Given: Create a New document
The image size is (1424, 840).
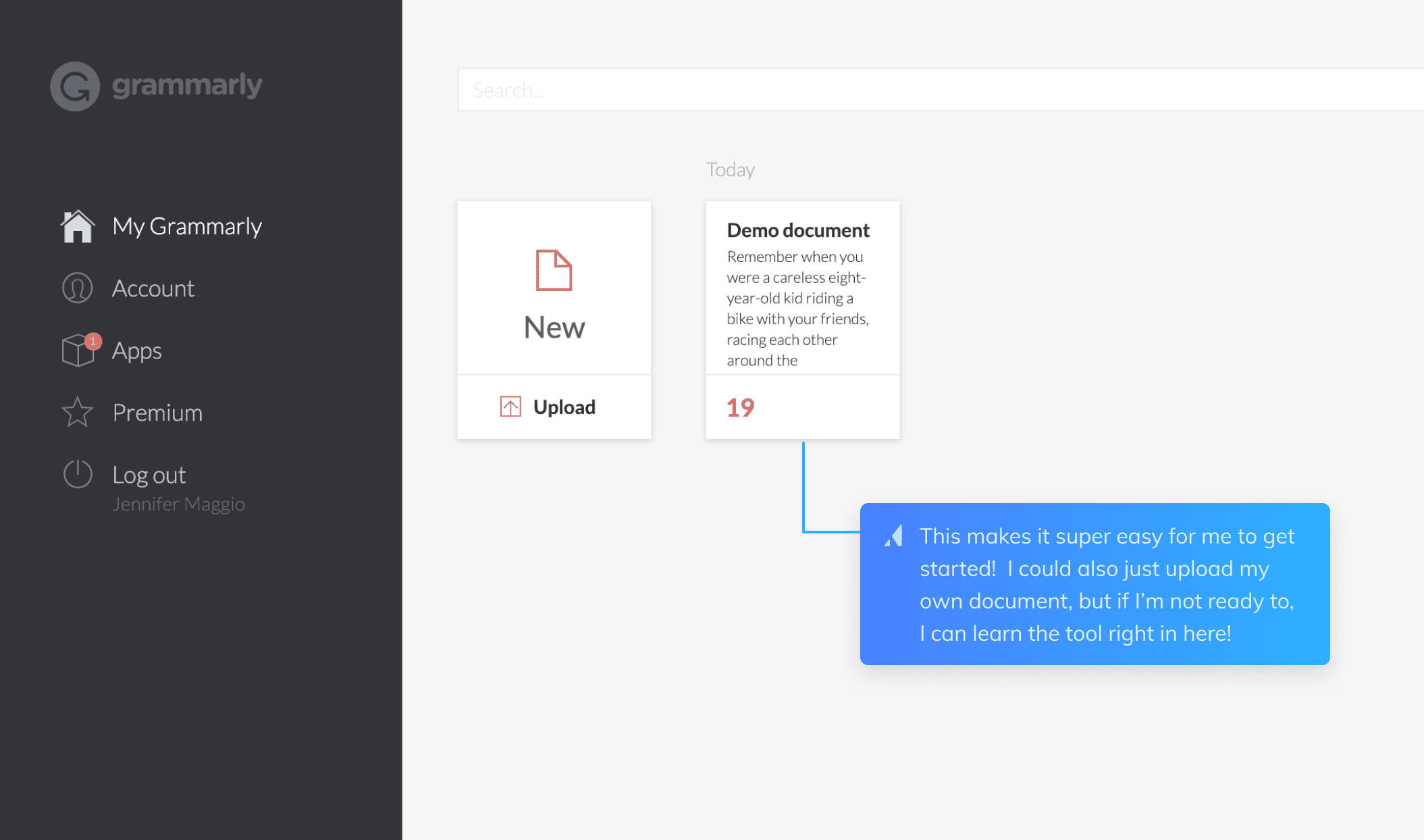Looking at the screenshot, I should coord(554,288).
